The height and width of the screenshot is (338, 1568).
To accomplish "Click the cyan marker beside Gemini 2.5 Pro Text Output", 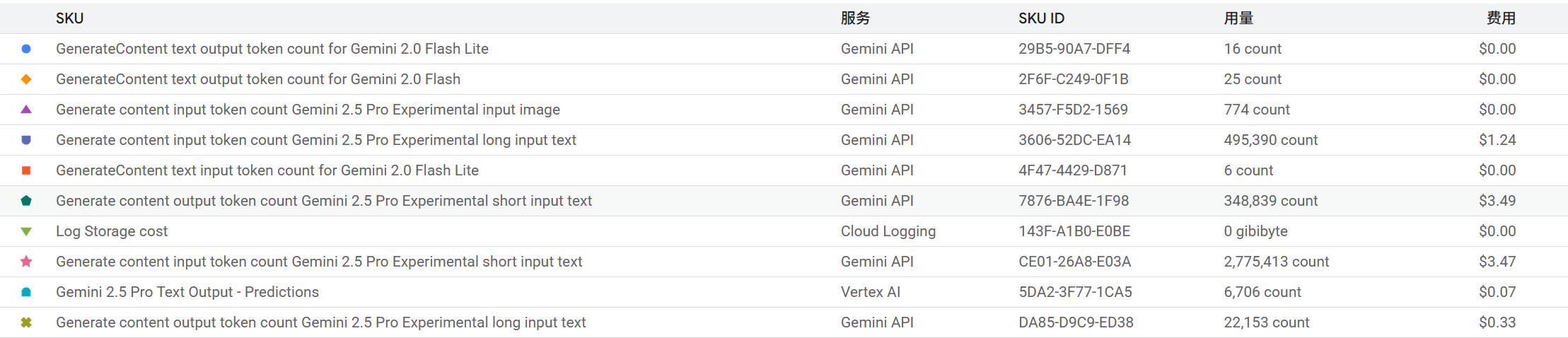I will (x=26, y=292).
